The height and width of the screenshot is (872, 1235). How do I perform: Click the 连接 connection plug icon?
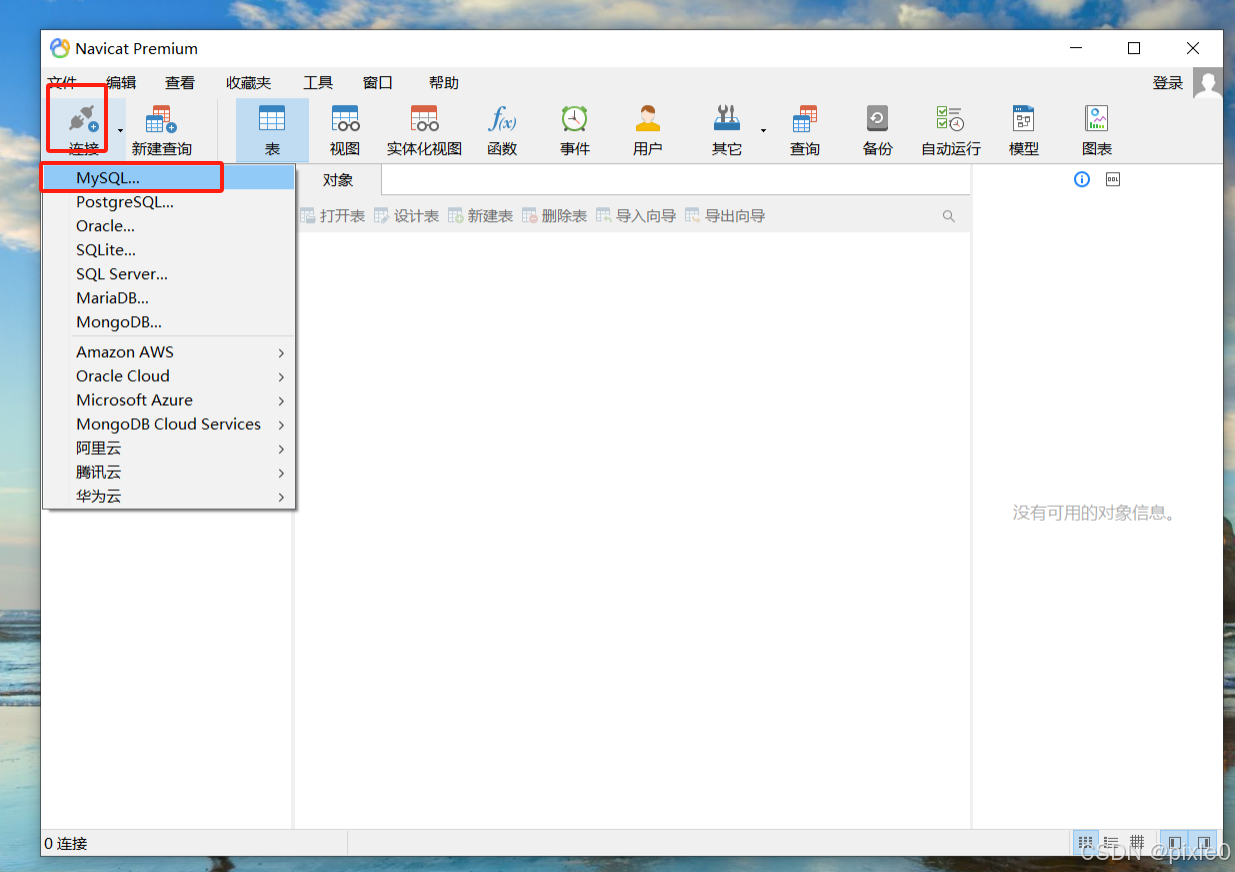point(84,121)
